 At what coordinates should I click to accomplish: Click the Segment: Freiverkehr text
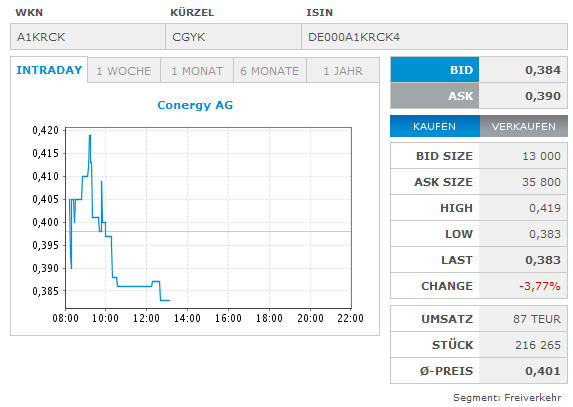[507, 398]
